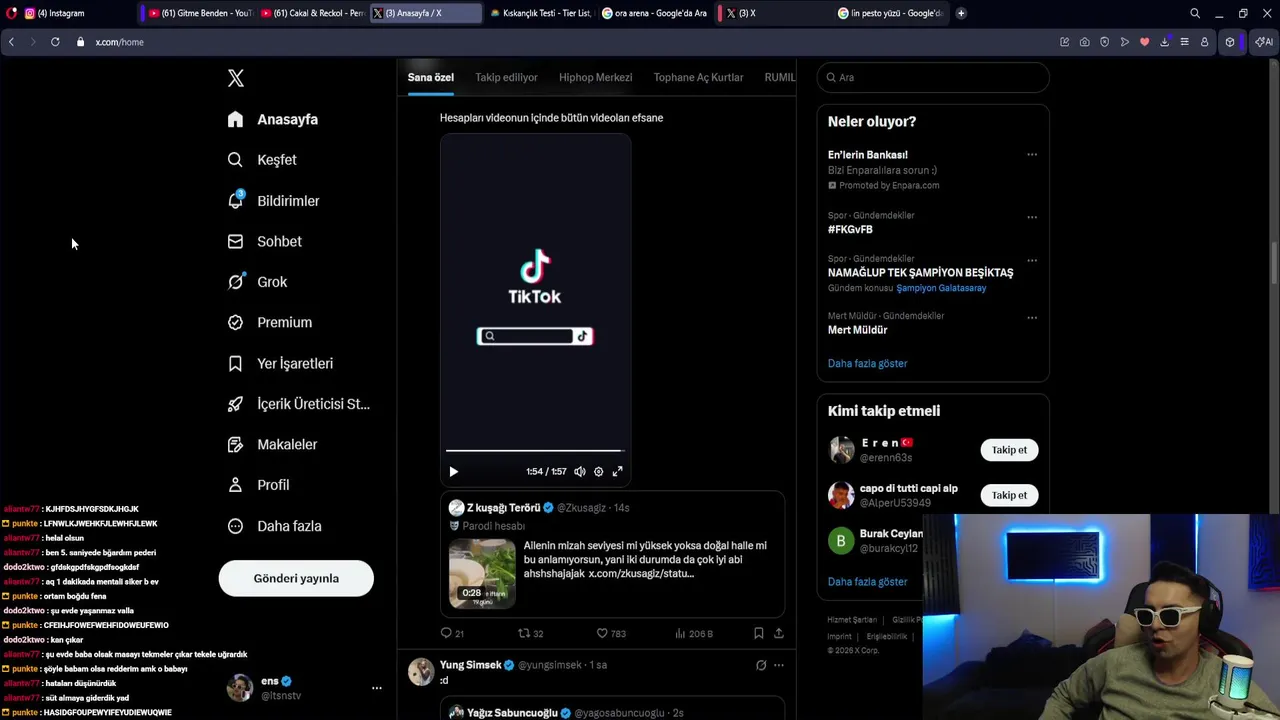This screenshot has height=720, width=1280.
Task: Open browser downloads
Action: (1164, 42)
